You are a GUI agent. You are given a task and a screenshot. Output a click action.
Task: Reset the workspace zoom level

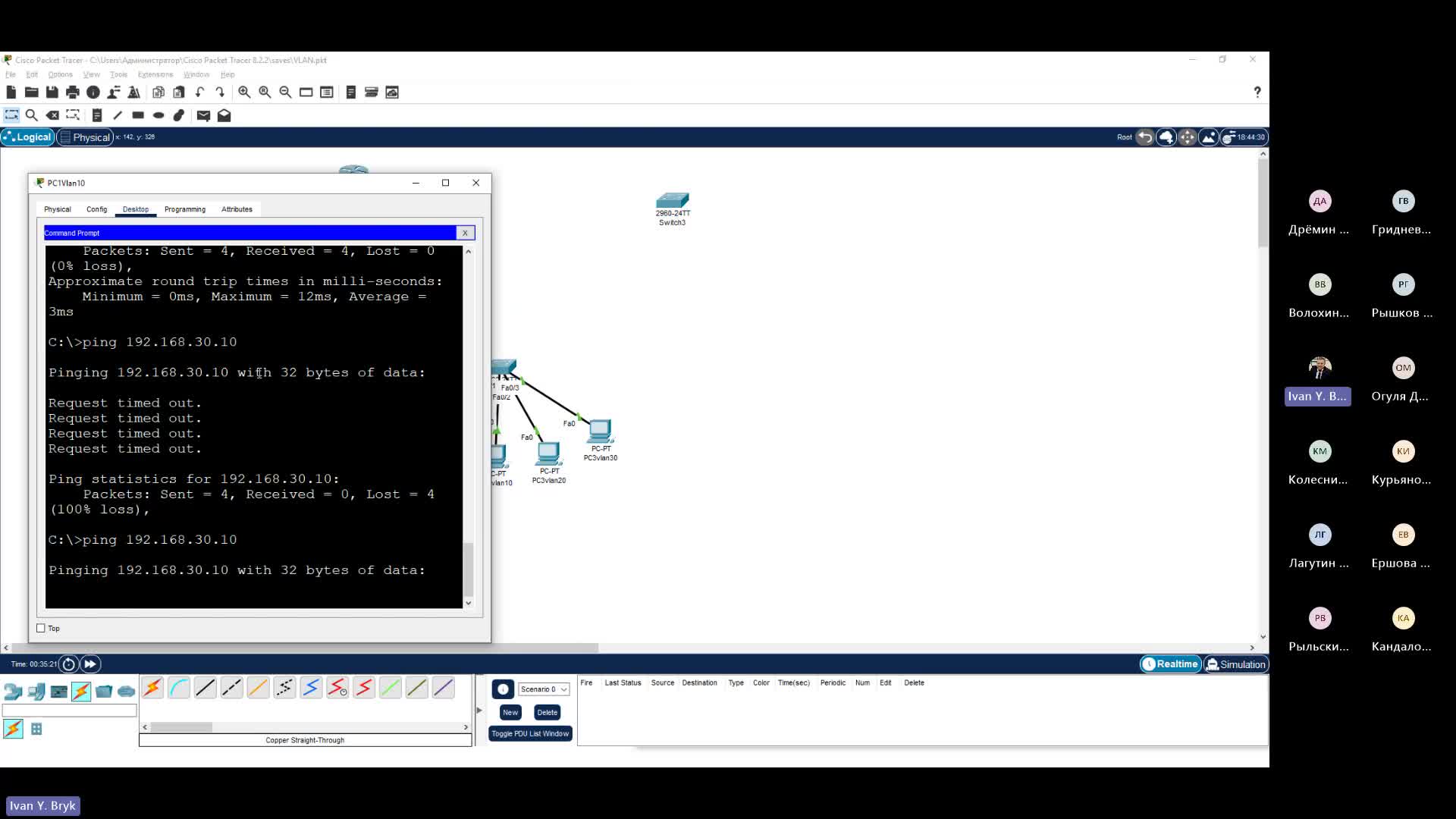click(x=265, y=92)
